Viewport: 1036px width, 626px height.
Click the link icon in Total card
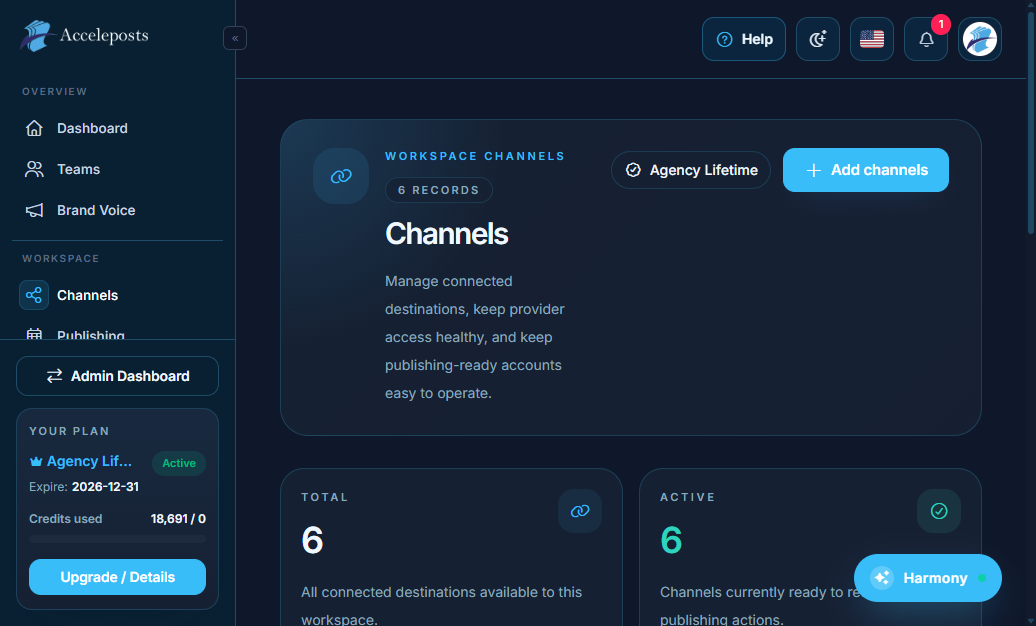[x=580, y=511]
